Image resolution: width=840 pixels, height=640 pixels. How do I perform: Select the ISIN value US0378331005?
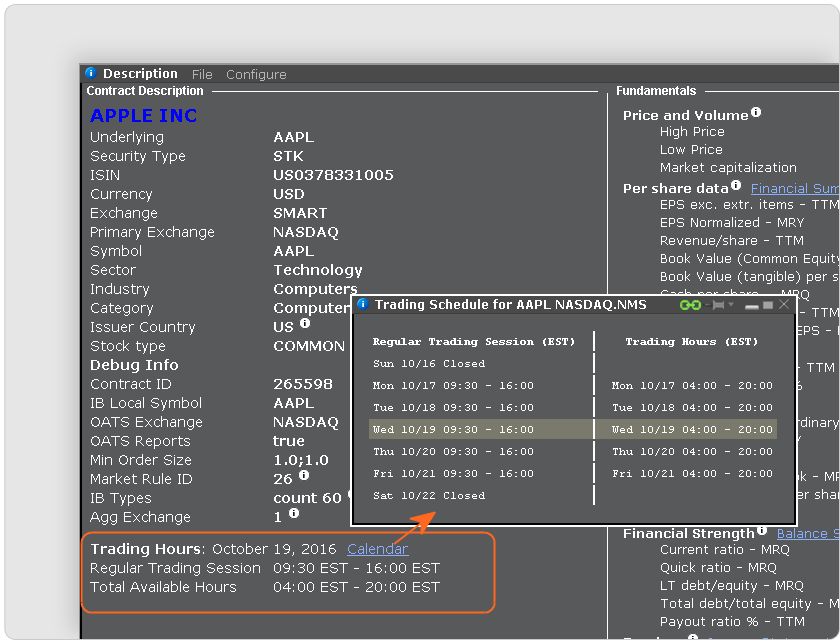pyautogui.click(x=333, y=175)
